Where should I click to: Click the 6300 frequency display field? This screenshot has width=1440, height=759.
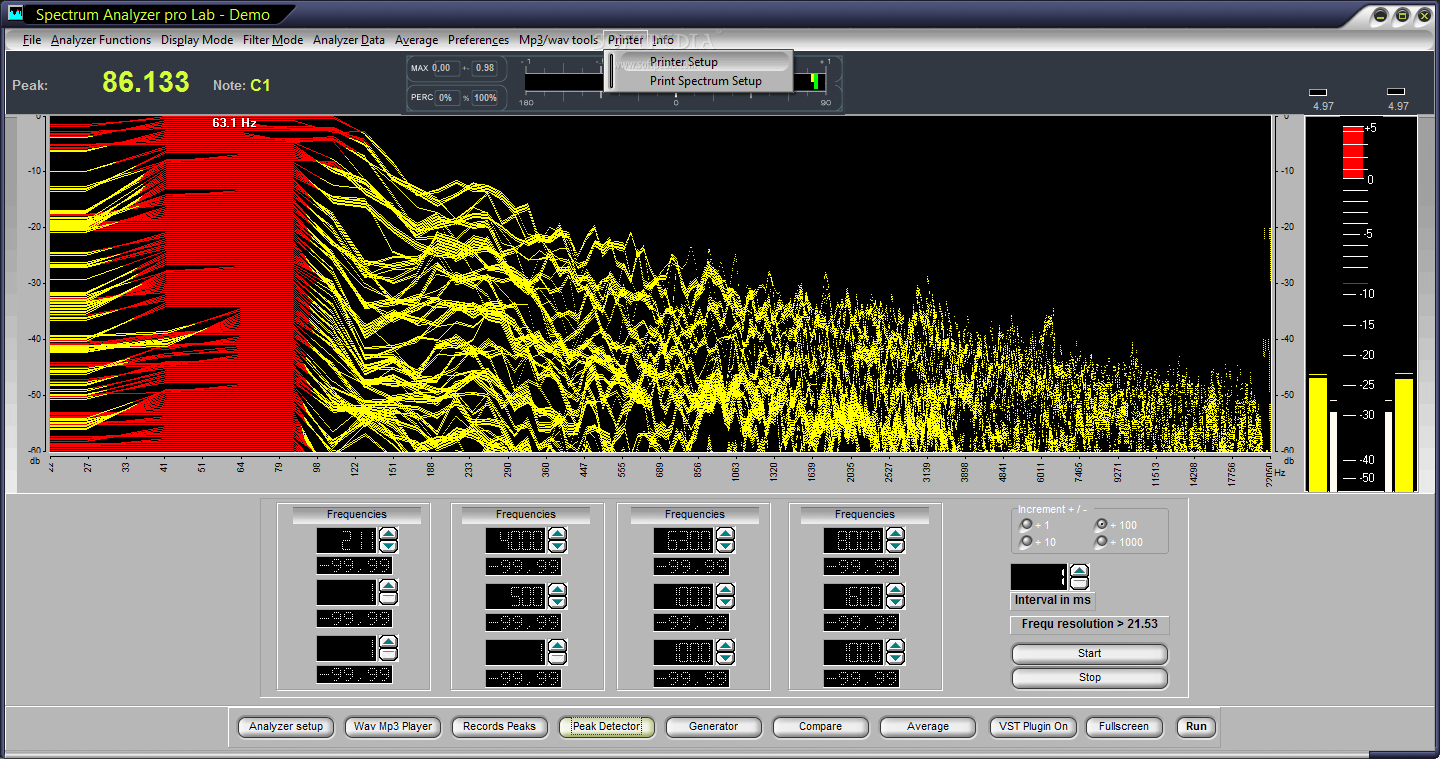coord(684,541)
